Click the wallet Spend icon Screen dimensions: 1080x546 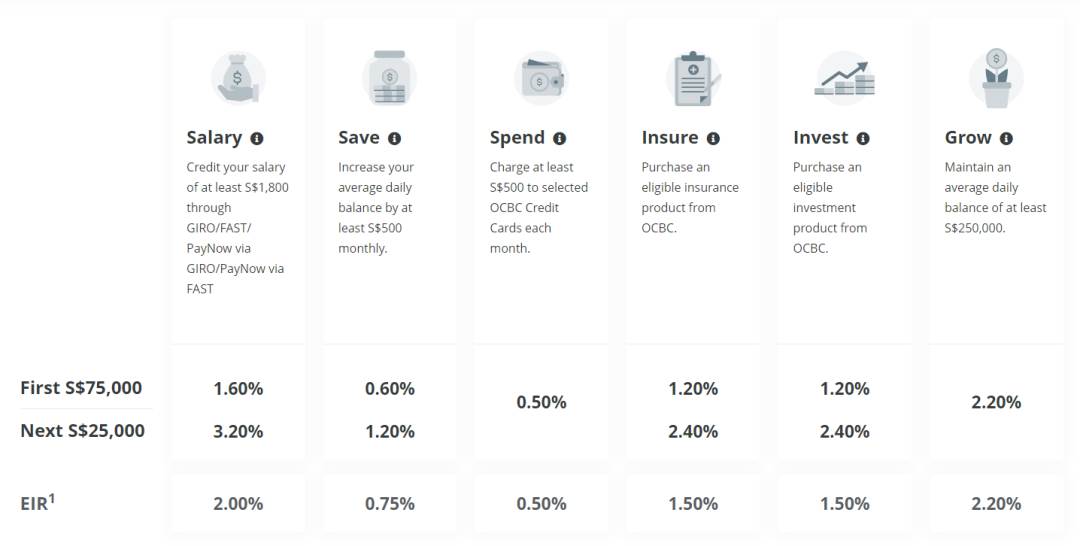541,78
